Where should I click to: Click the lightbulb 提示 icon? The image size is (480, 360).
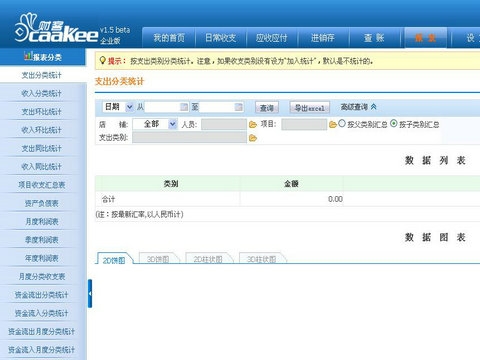coord(103,61)
